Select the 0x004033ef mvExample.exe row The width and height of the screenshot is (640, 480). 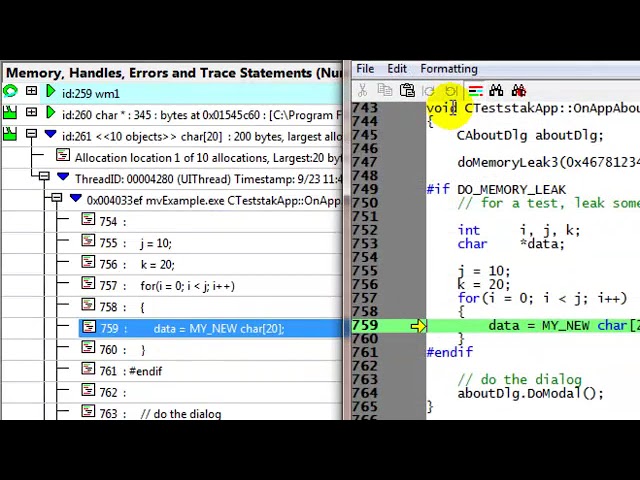point(171,200)
